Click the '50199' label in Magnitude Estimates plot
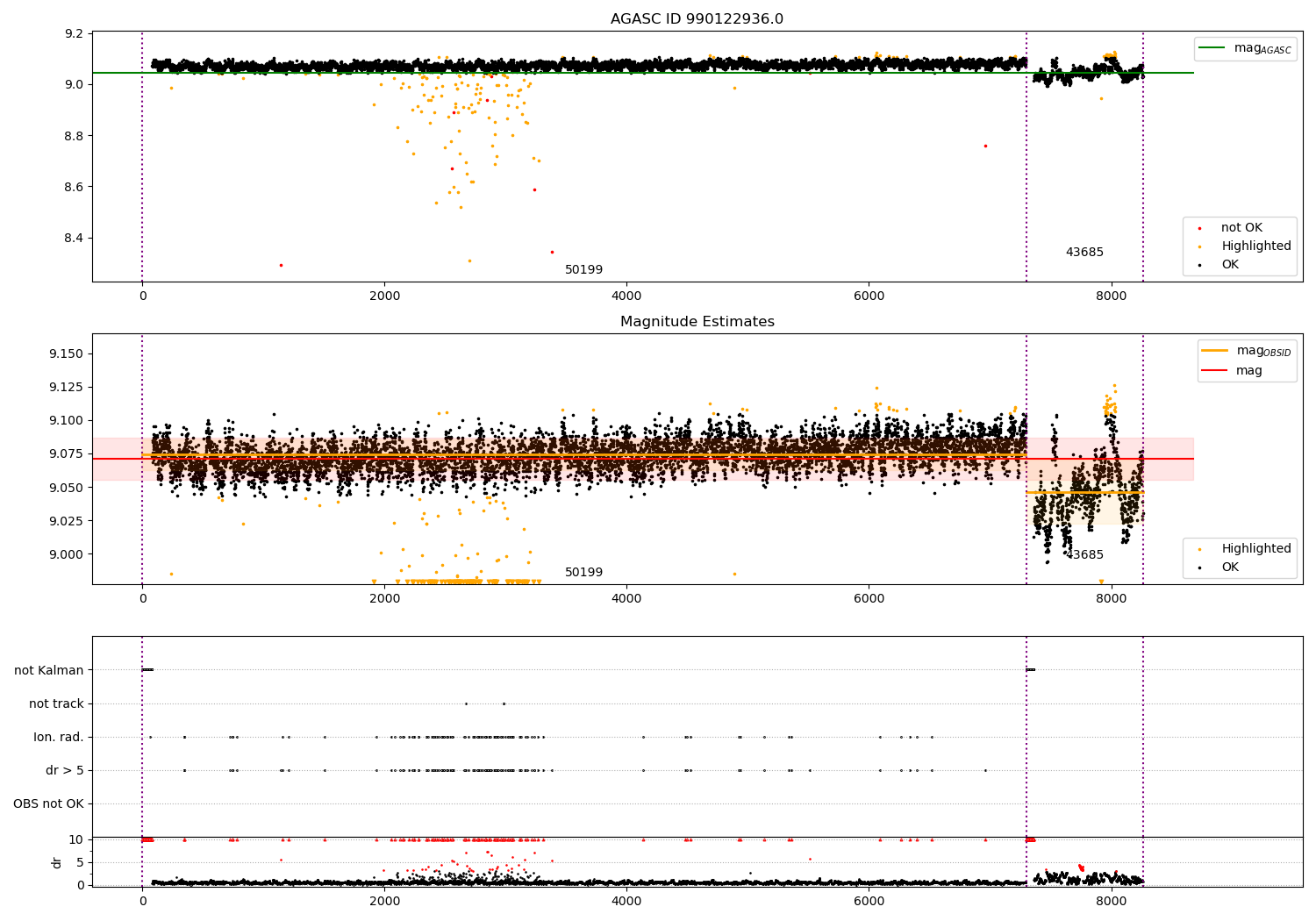Image resolution: width=1316 pixels, height=921 pixels. (x=583, y=573)
